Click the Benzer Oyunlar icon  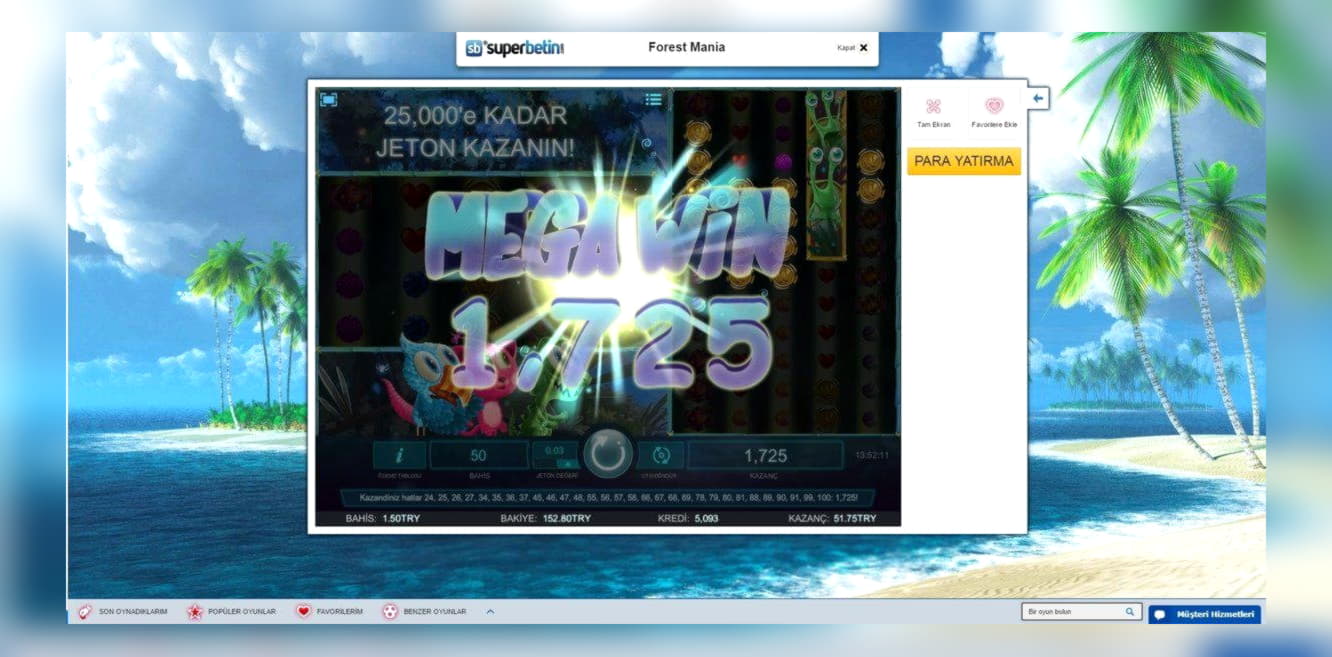(390, 611)
